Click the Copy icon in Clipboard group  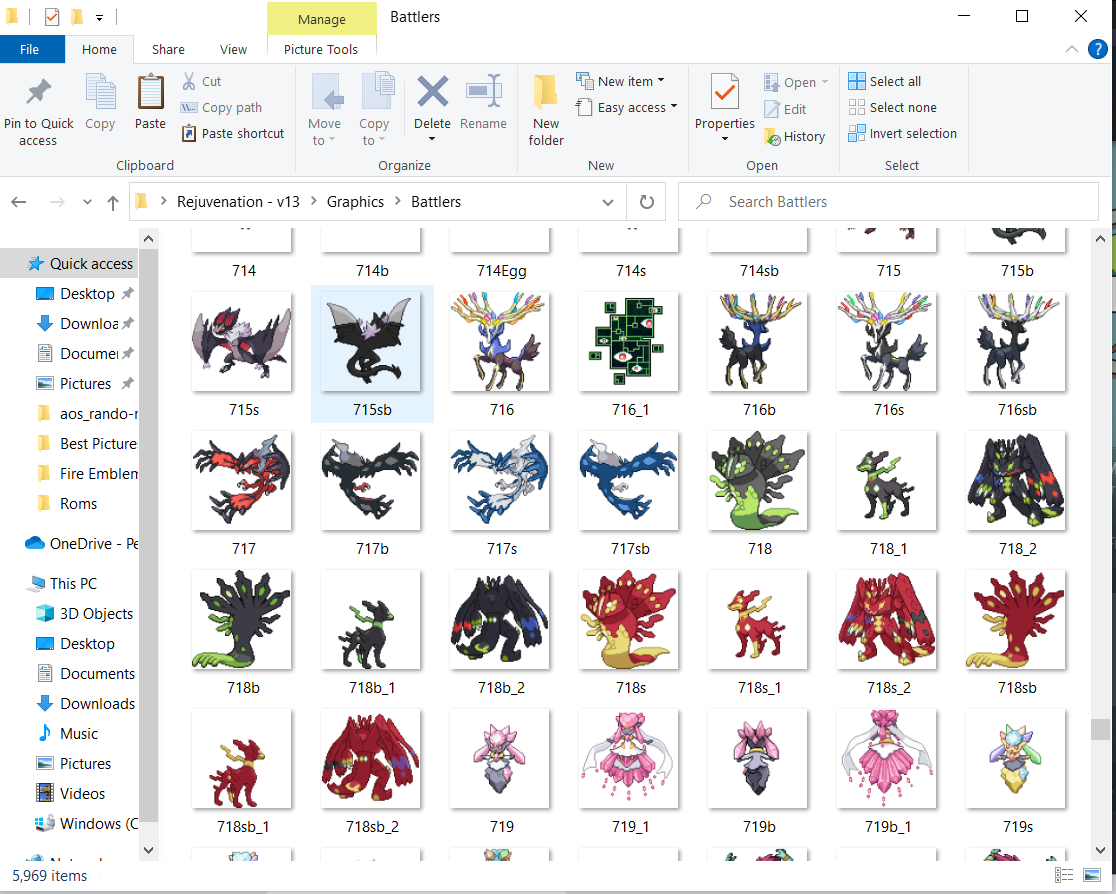(x=100, y=92)
